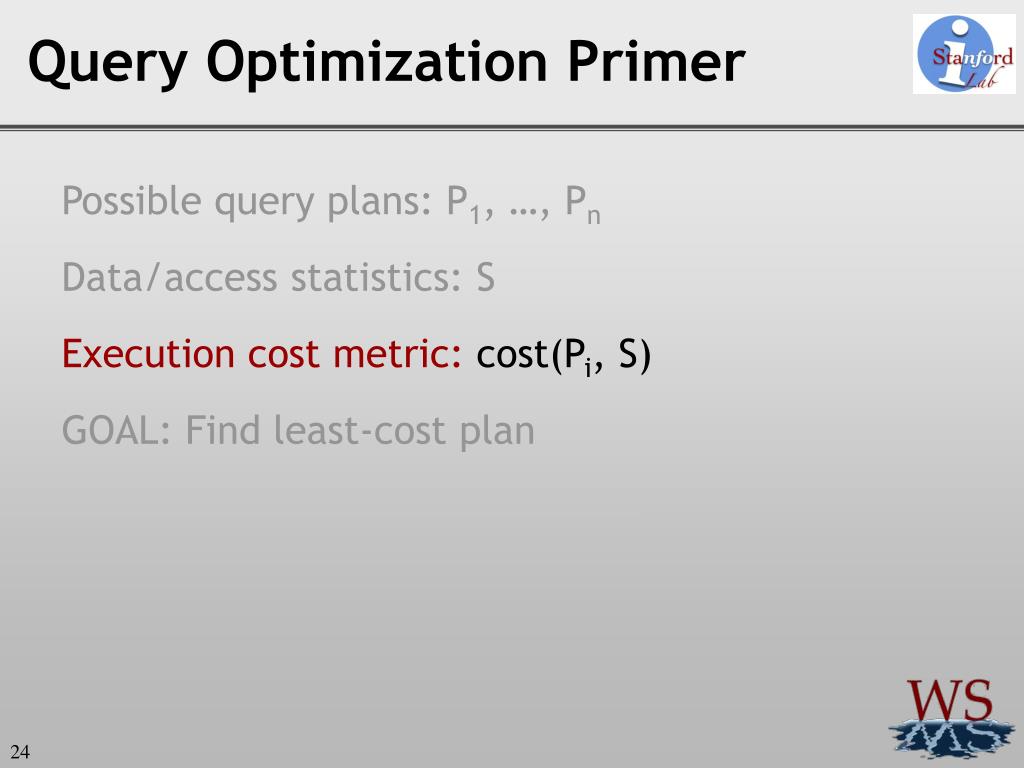Click the WSMS logo in the corner

tap(950, 718)
